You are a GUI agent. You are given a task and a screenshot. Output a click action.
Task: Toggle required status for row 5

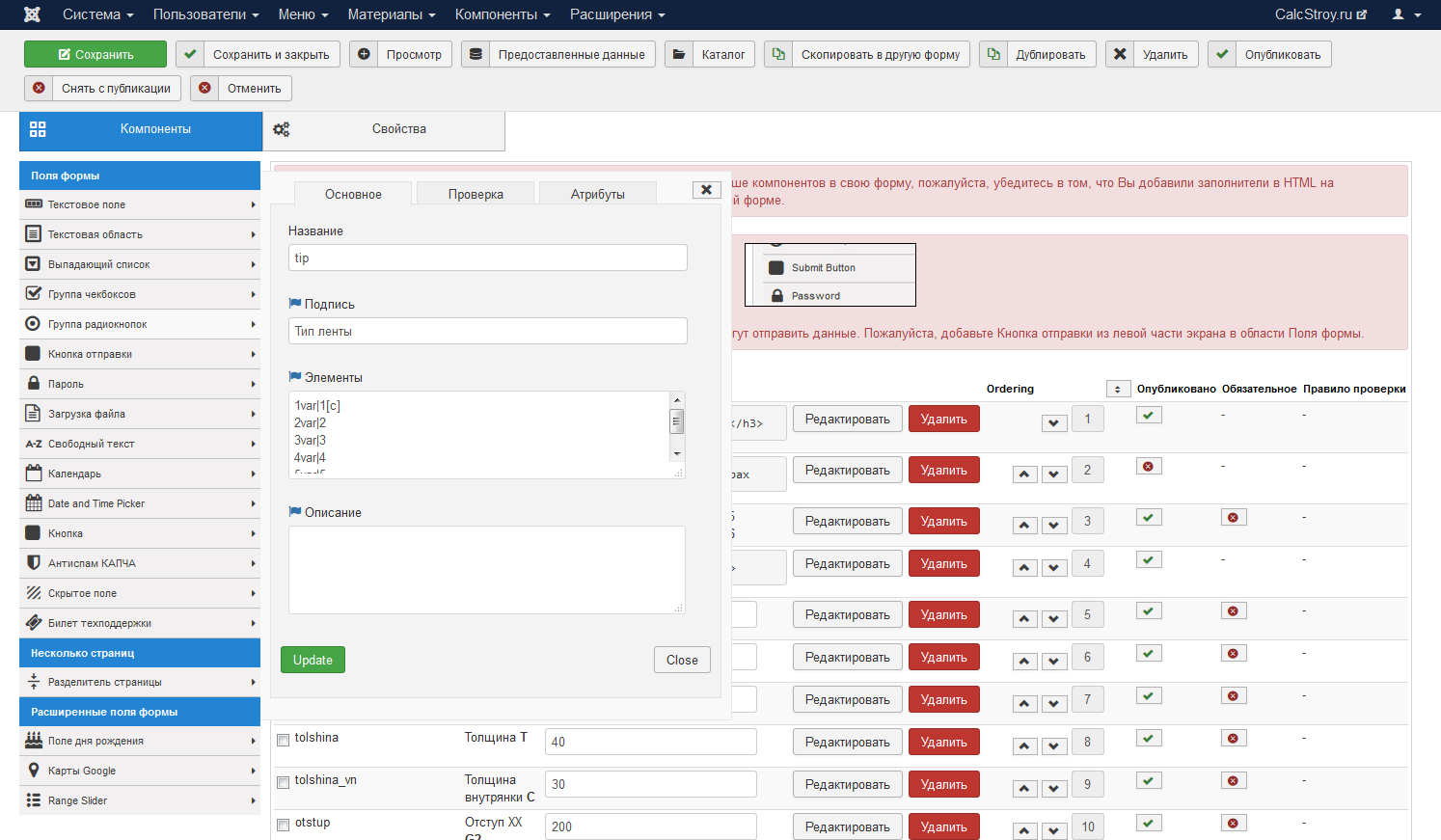click(x=1234, y=611)
